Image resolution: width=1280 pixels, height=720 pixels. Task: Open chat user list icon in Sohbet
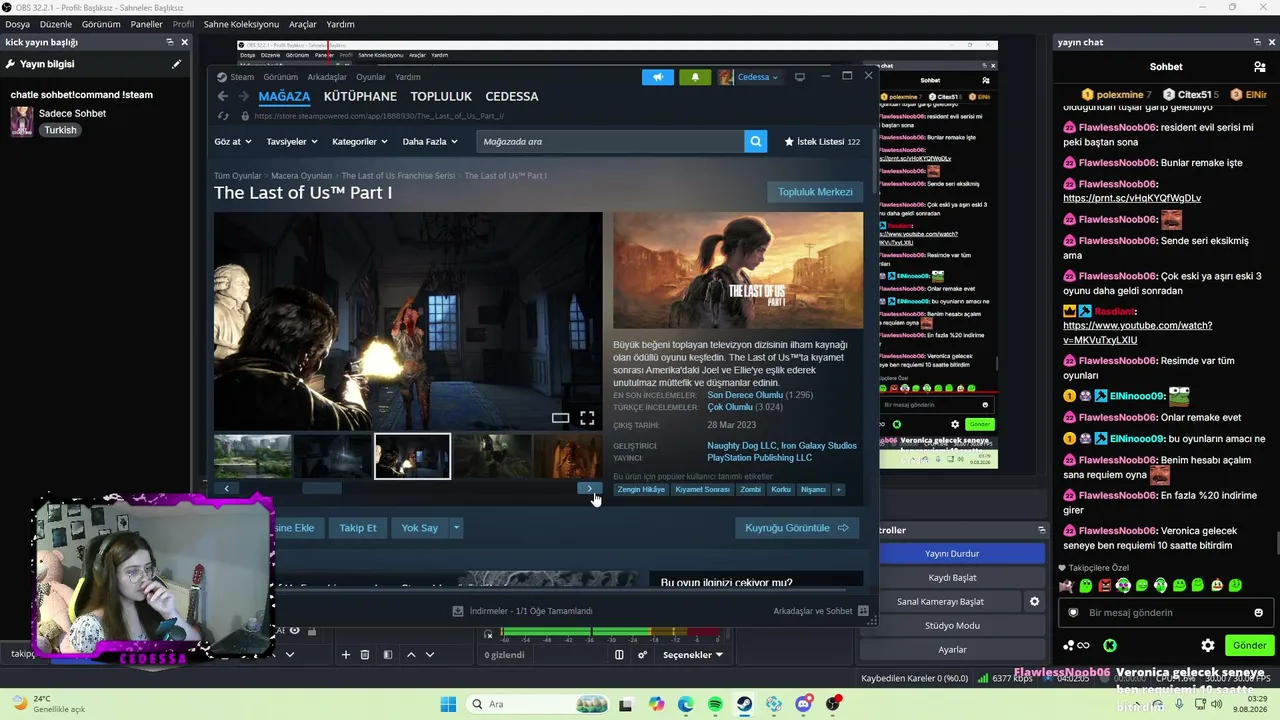coord(1259,67)
